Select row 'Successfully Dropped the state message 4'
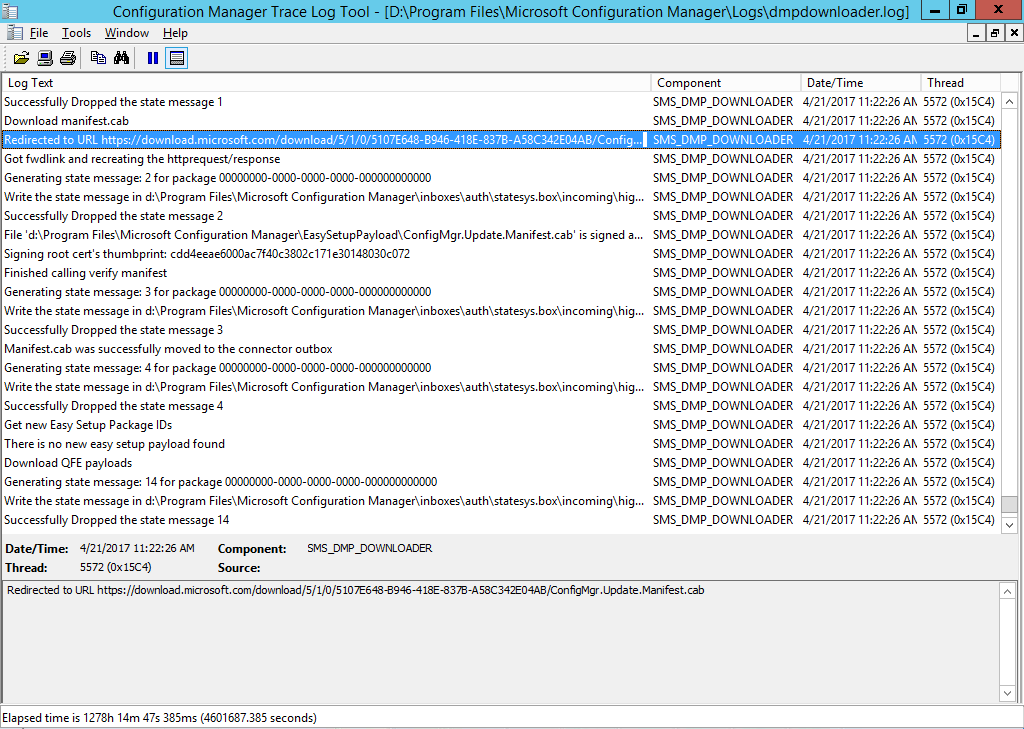The image size is (1024, 729). tap(500, 406)
